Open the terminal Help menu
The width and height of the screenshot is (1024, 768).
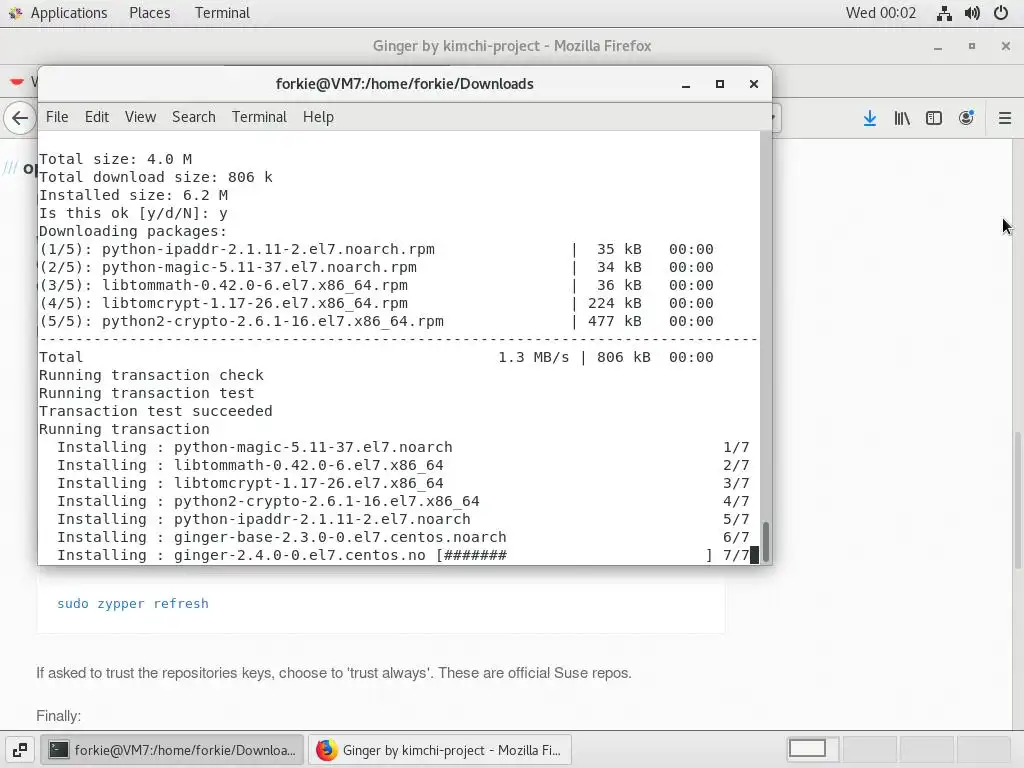coord(318,117)
